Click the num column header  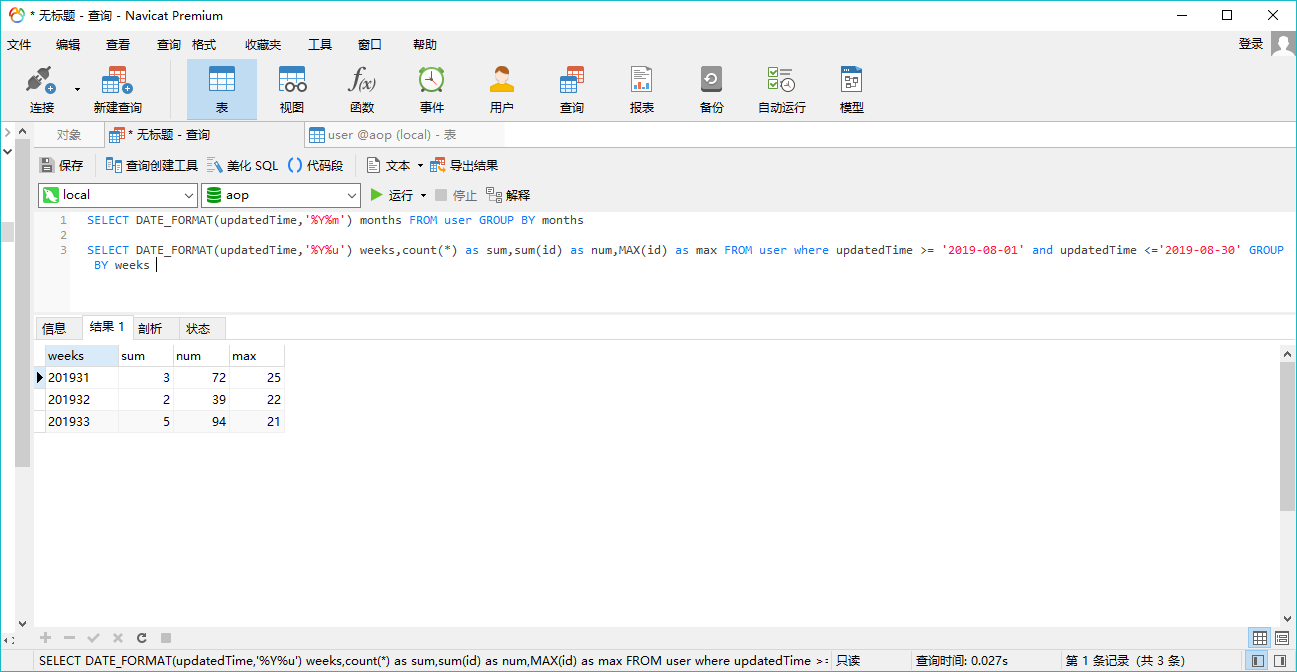pos(201,356)
